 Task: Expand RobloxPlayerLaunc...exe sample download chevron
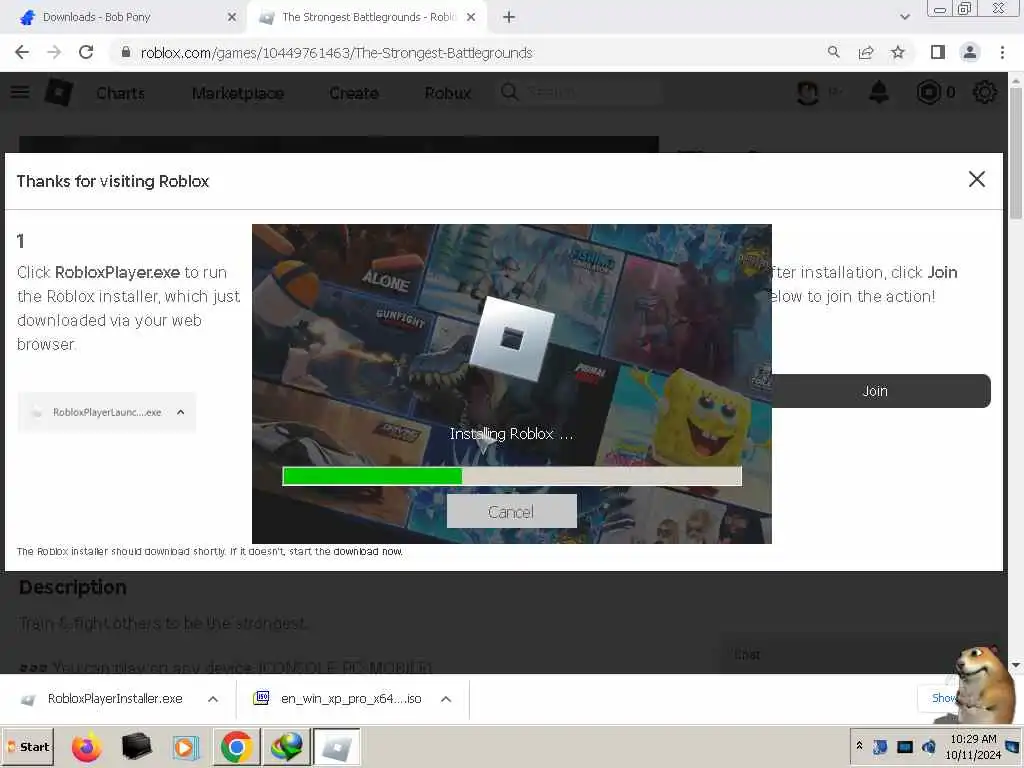coord(181,412)
